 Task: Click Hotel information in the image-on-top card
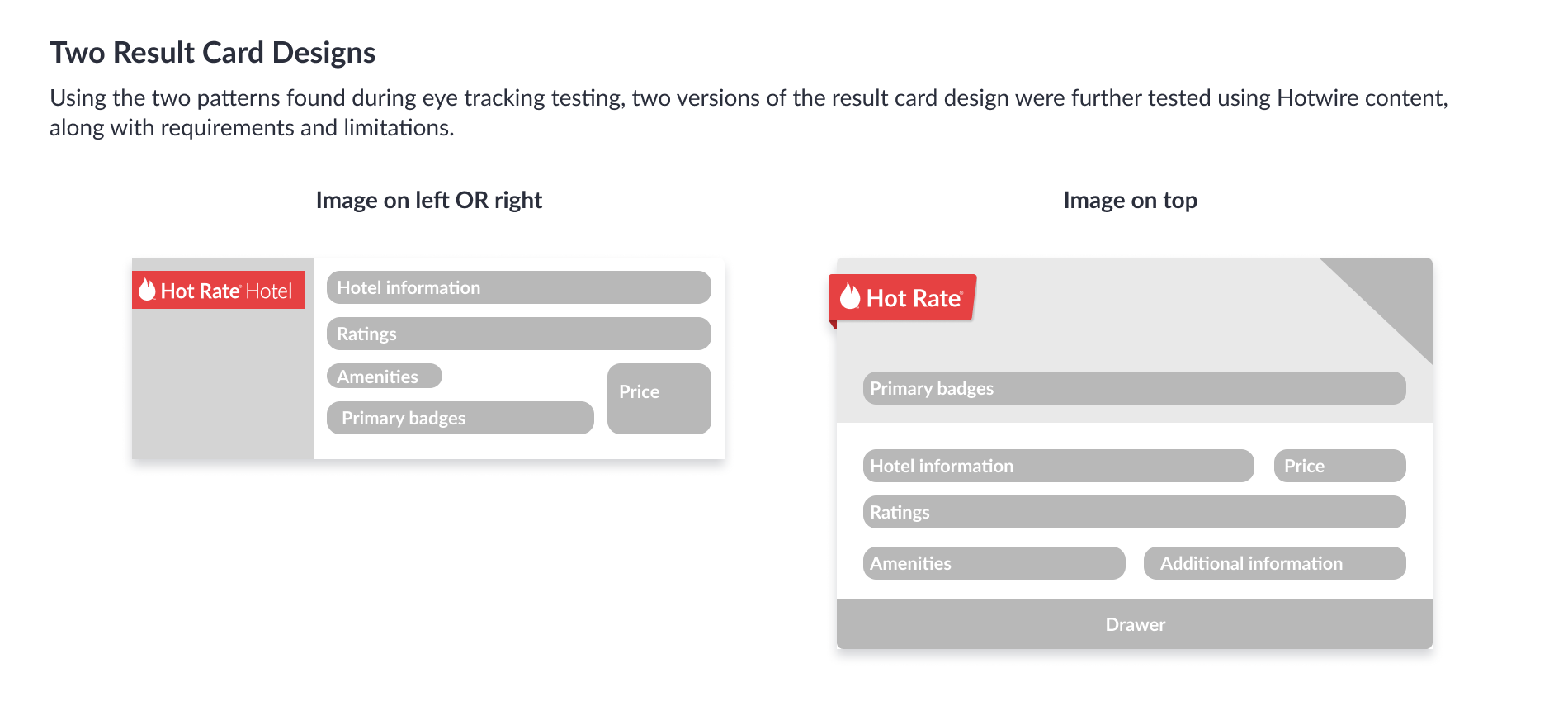tap(1058, 466)
